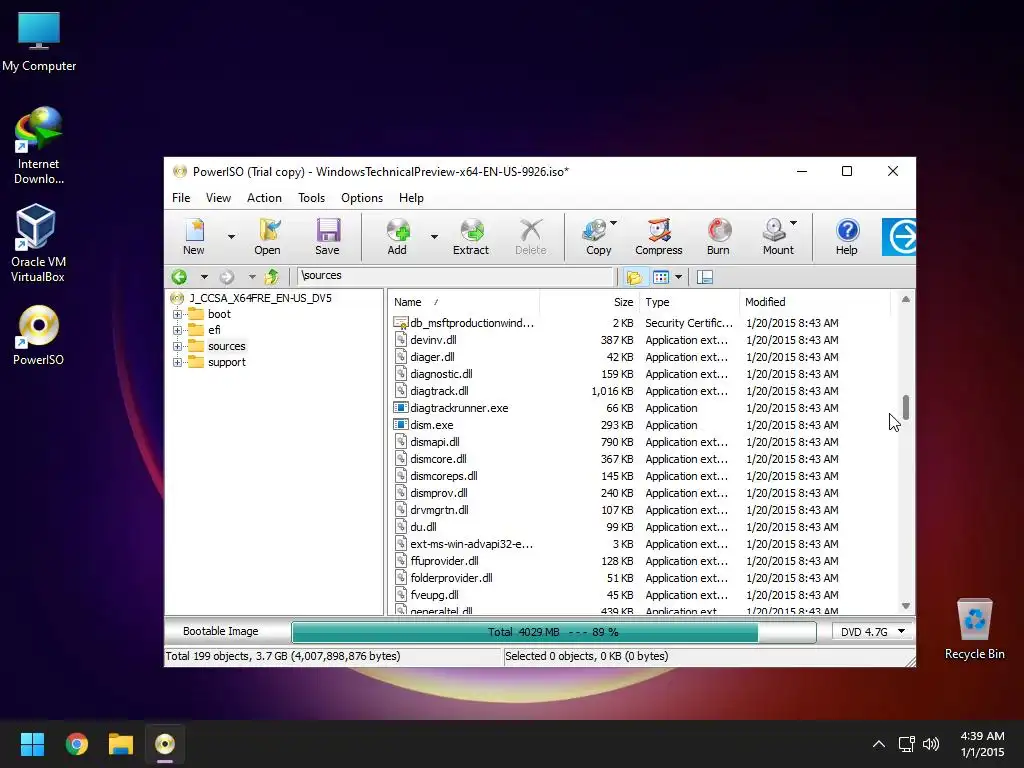Select file folderprovider.dll in list

click(x=451, y=578)
